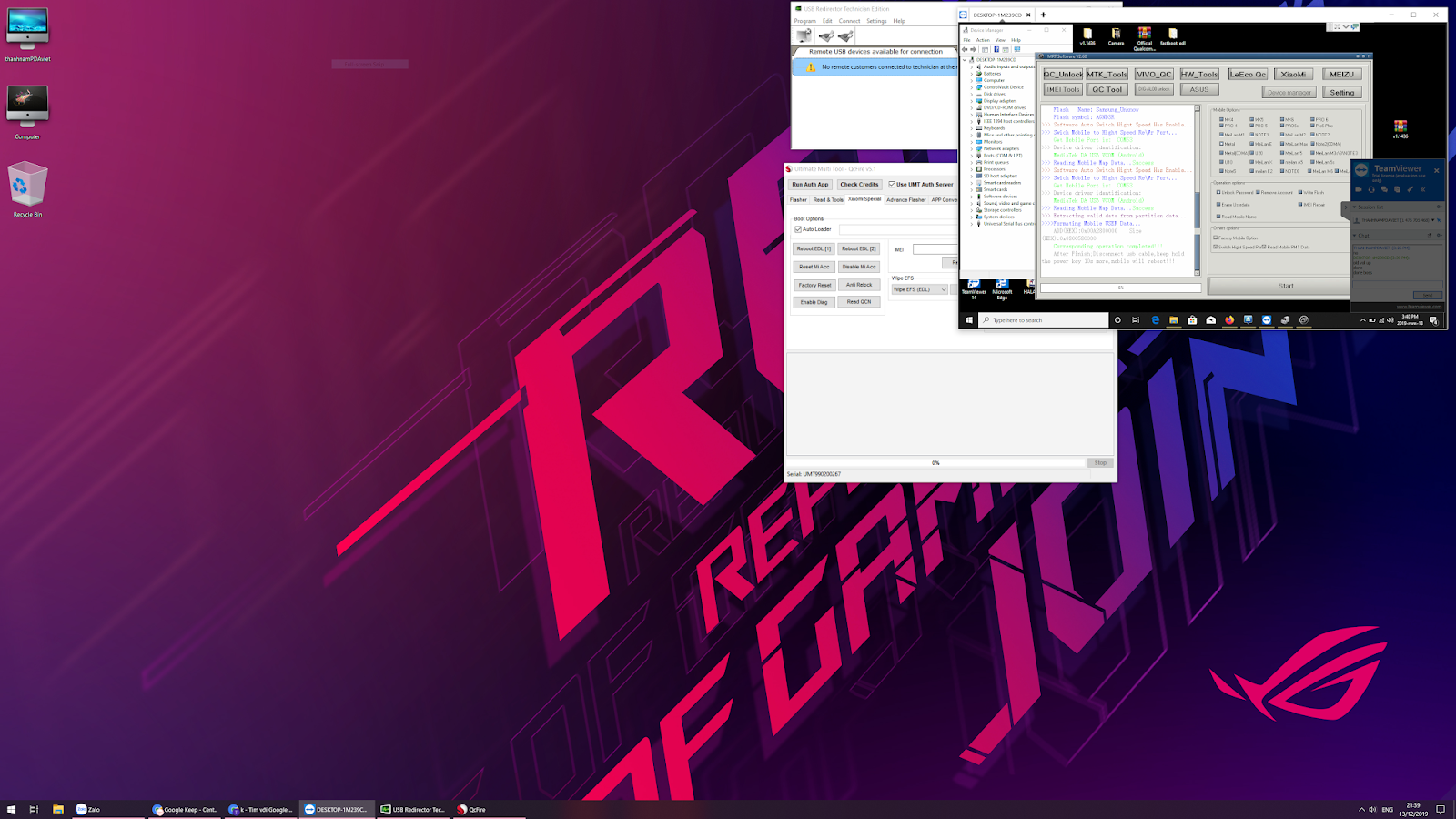Click the Factory Reset button in QcFire

tap(814, 285)
